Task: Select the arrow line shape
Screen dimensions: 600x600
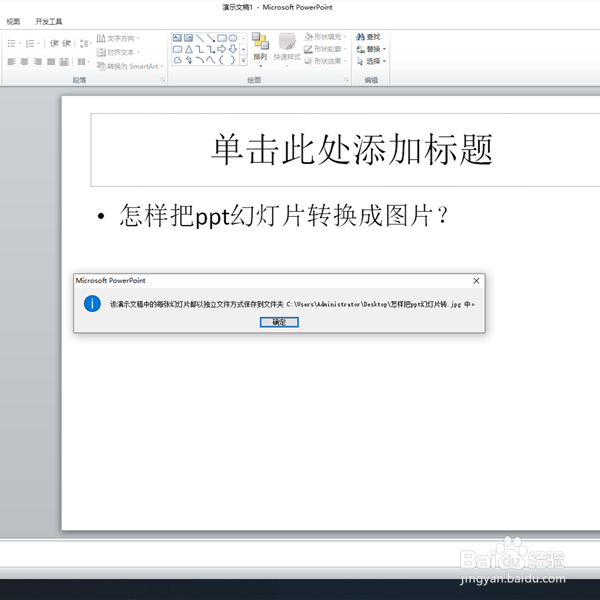Action: tap(210, 38)
